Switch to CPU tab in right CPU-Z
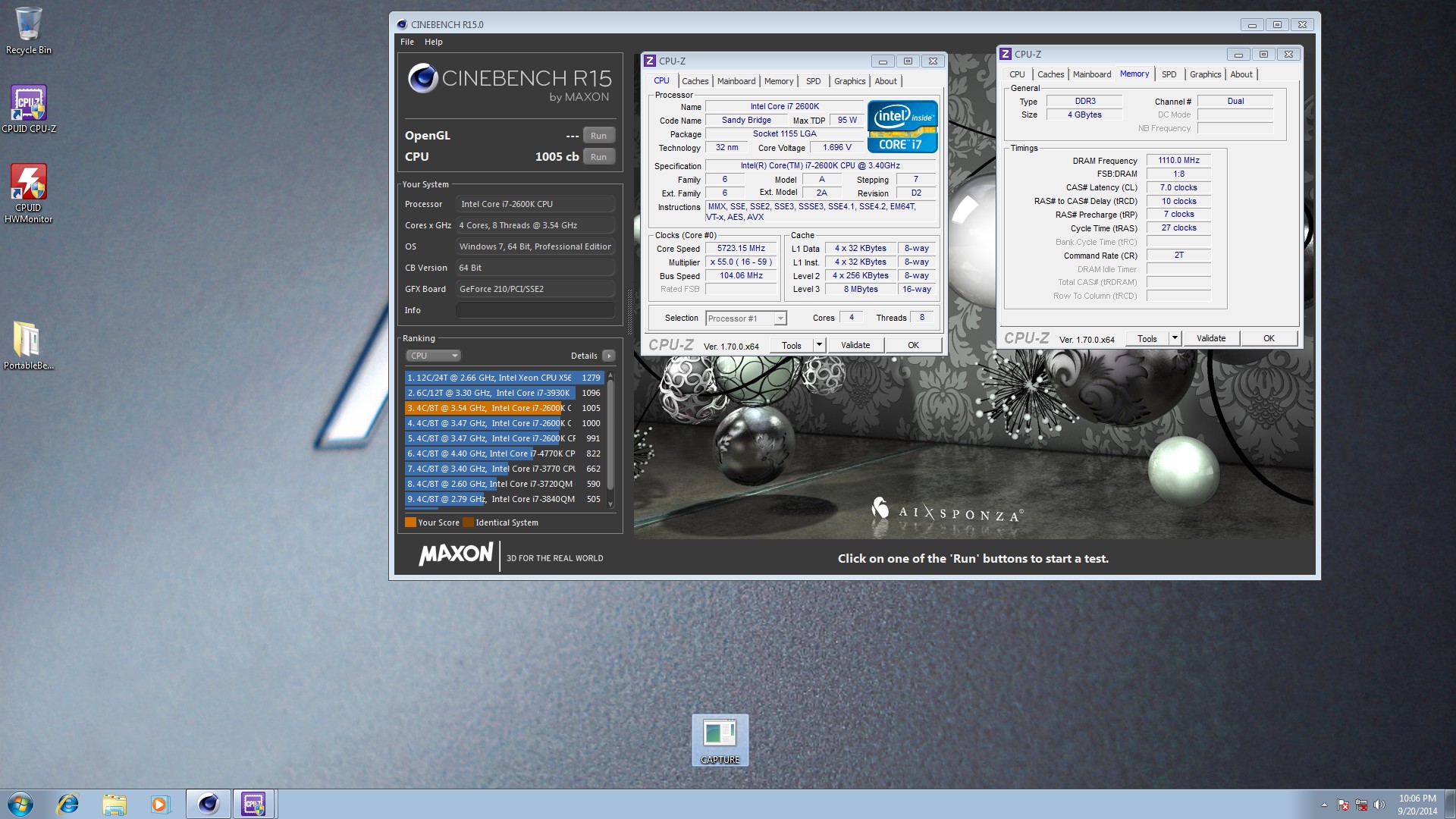The height and width of the screenshot is (819, 1456). pyautogui.click(x=1017, y=74)
